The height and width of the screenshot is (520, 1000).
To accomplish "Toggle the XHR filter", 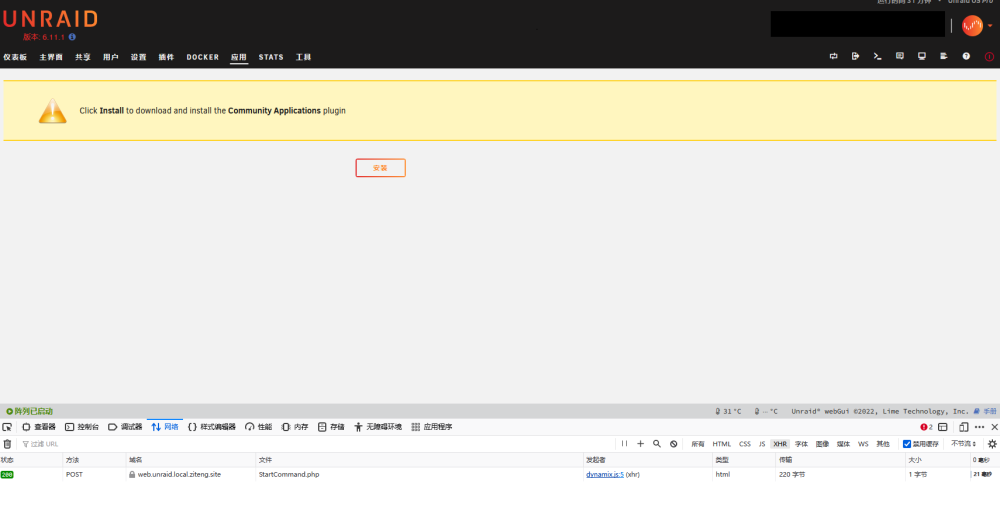I will tap(780, 444).
